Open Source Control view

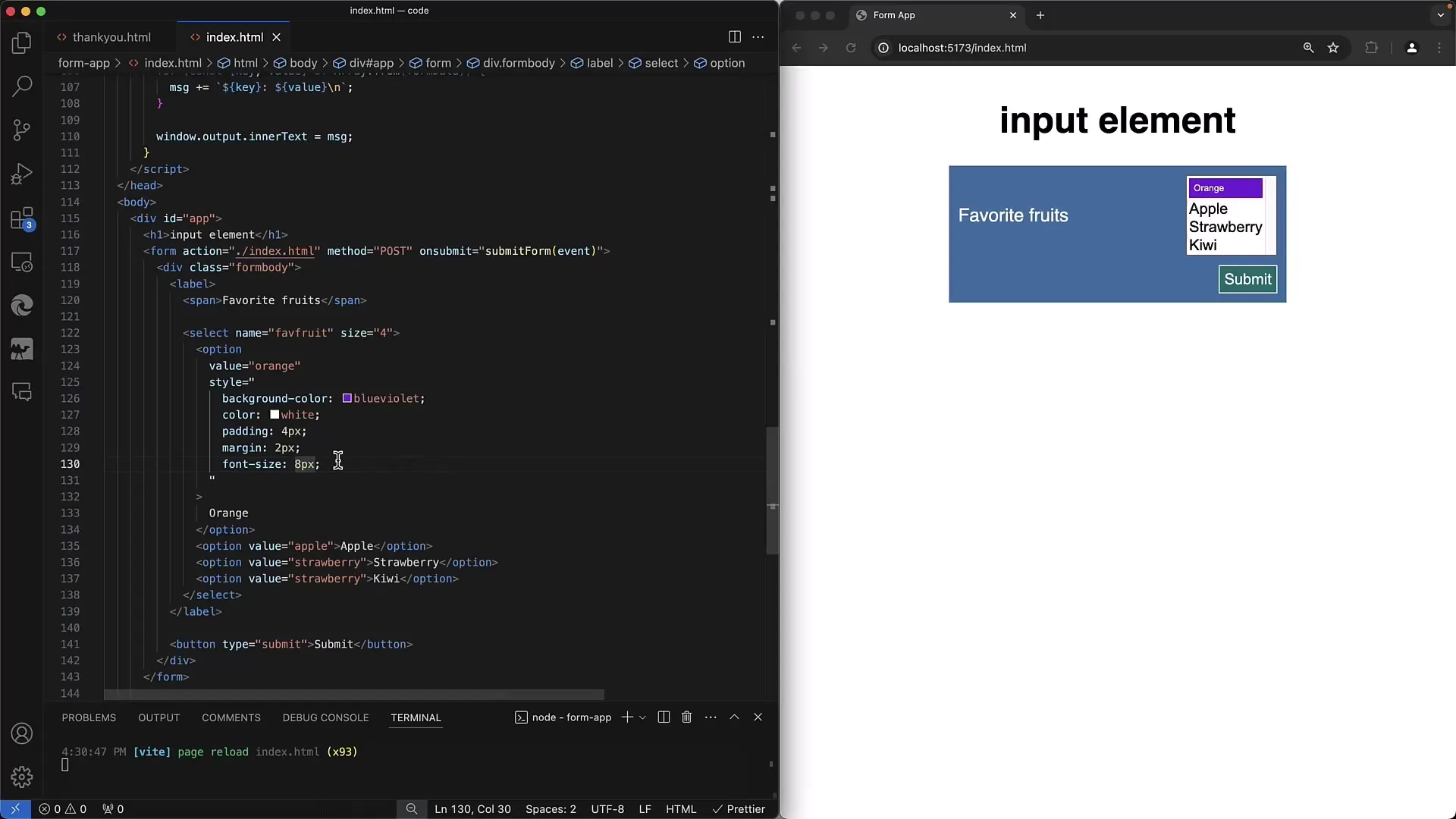pyautogui.click(x=22, y=130)
